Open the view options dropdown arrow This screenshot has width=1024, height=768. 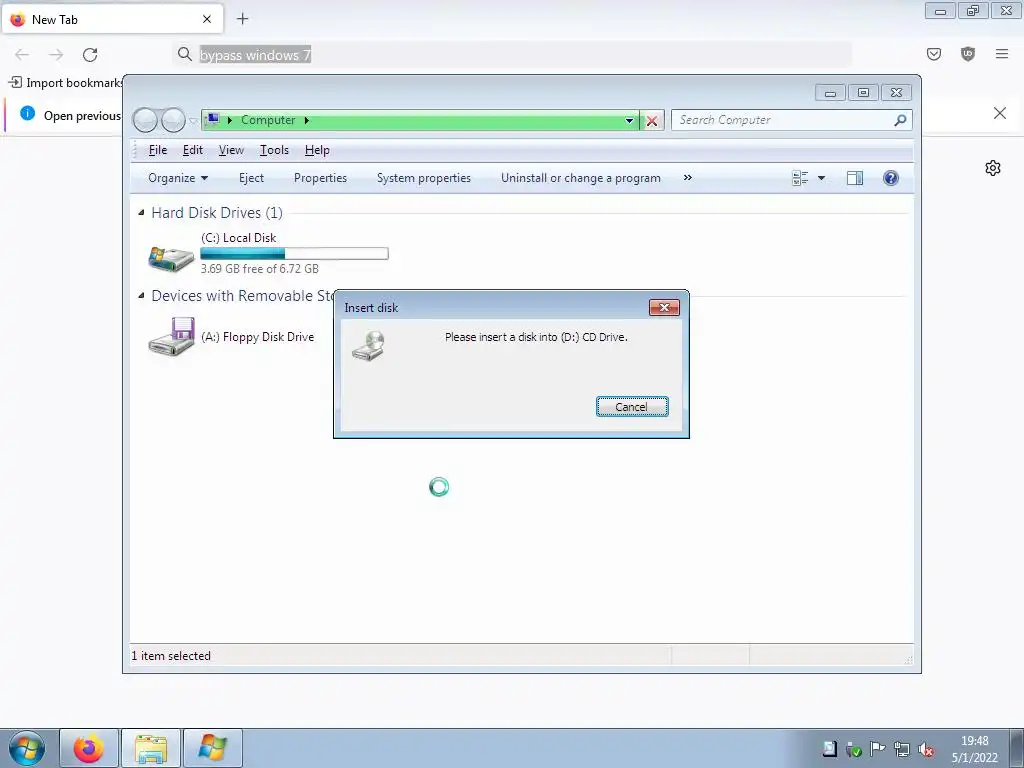point(822,178)
